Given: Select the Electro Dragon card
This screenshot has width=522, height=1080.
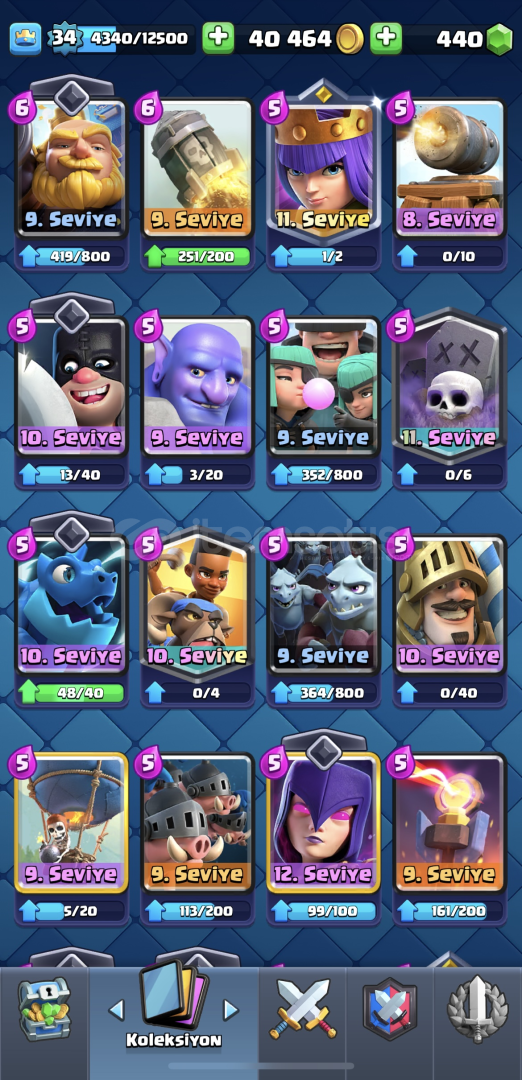Looking at the screenshot, I should 71,607.
